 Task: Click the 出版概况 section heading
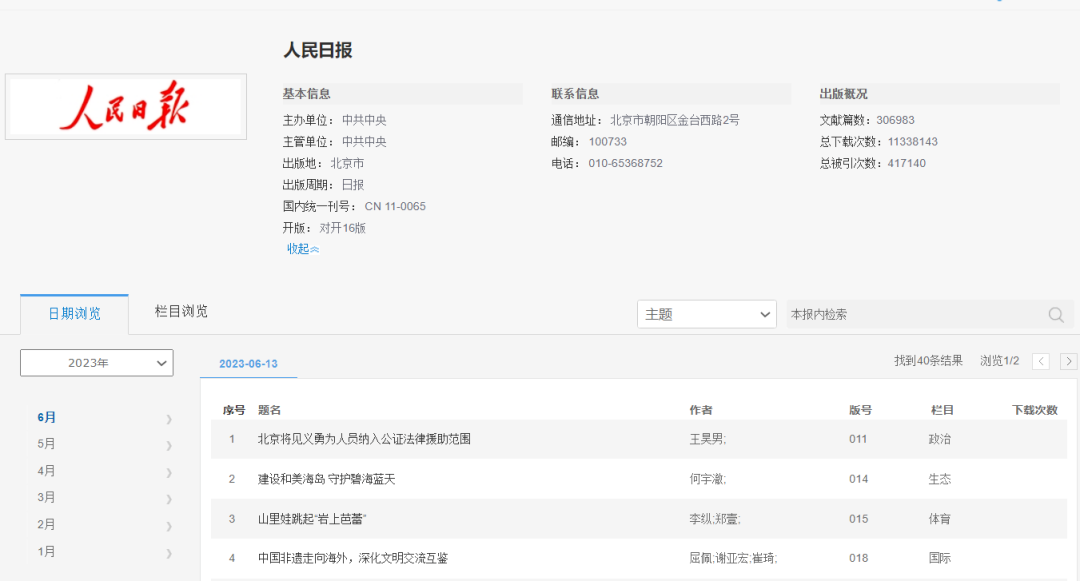[x=844, y=94]
